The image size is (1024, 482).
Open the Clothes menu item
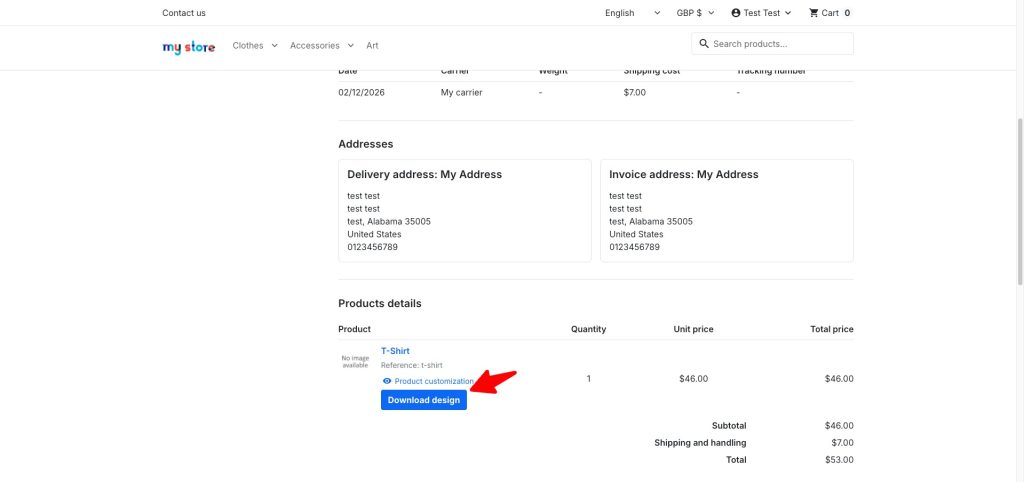[248, 46]
